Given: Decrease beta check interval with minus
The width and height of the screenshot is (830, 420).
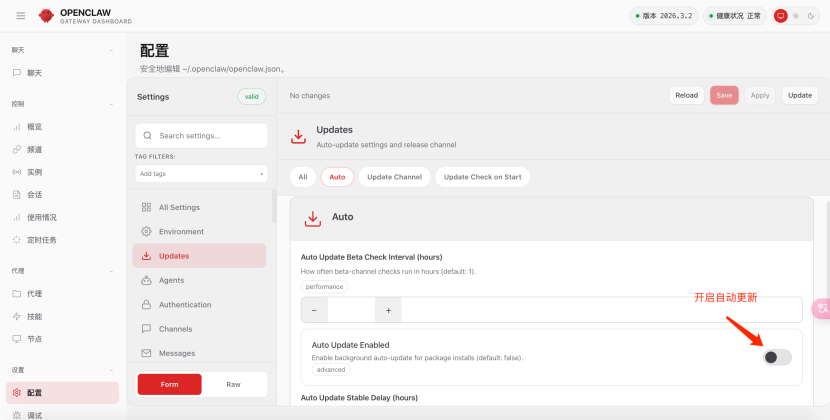Looking at the screenshot, I should coord(314,310).
